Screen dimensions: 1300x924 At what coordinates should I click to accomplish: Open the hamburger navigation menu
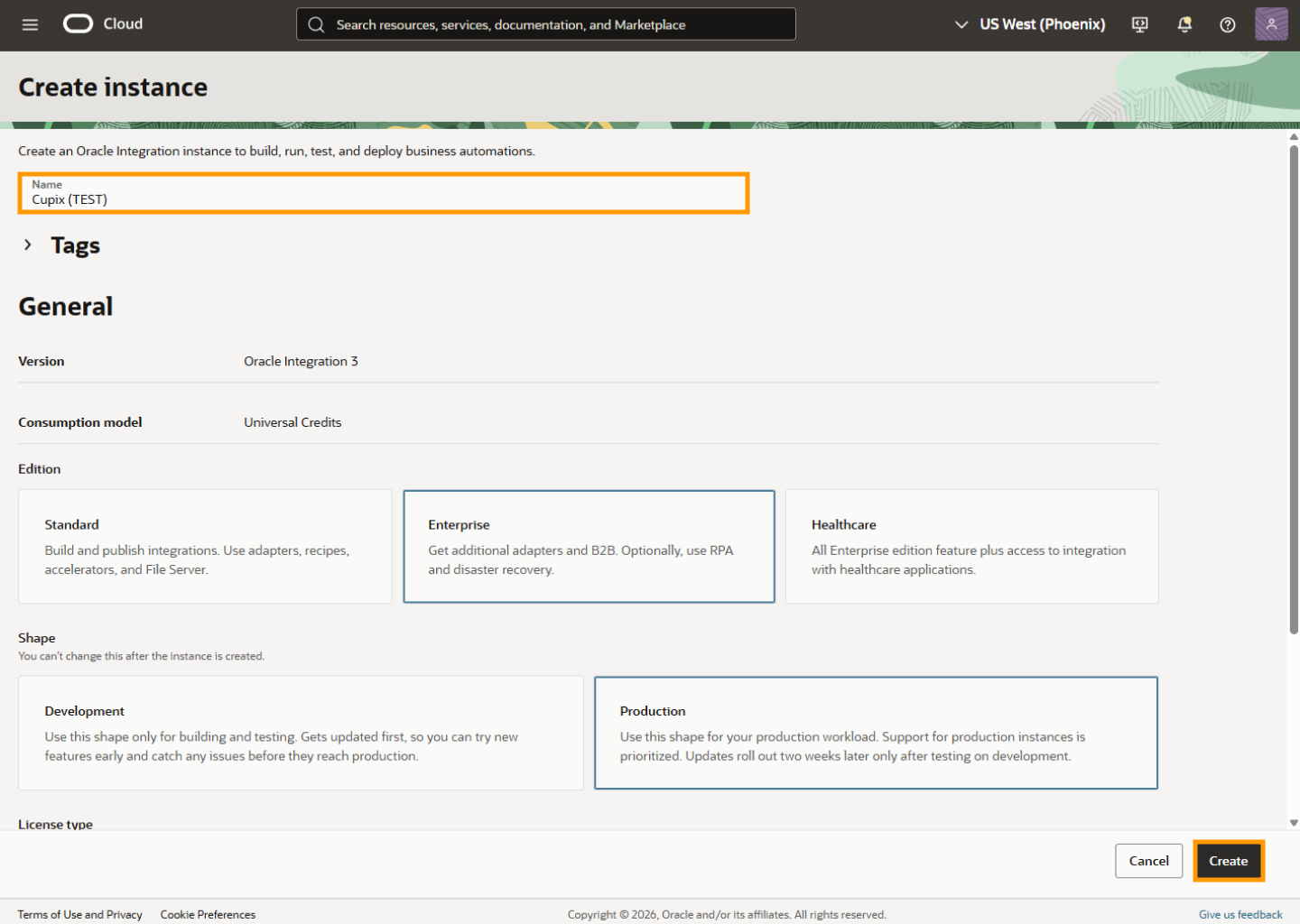coord(30,24)
